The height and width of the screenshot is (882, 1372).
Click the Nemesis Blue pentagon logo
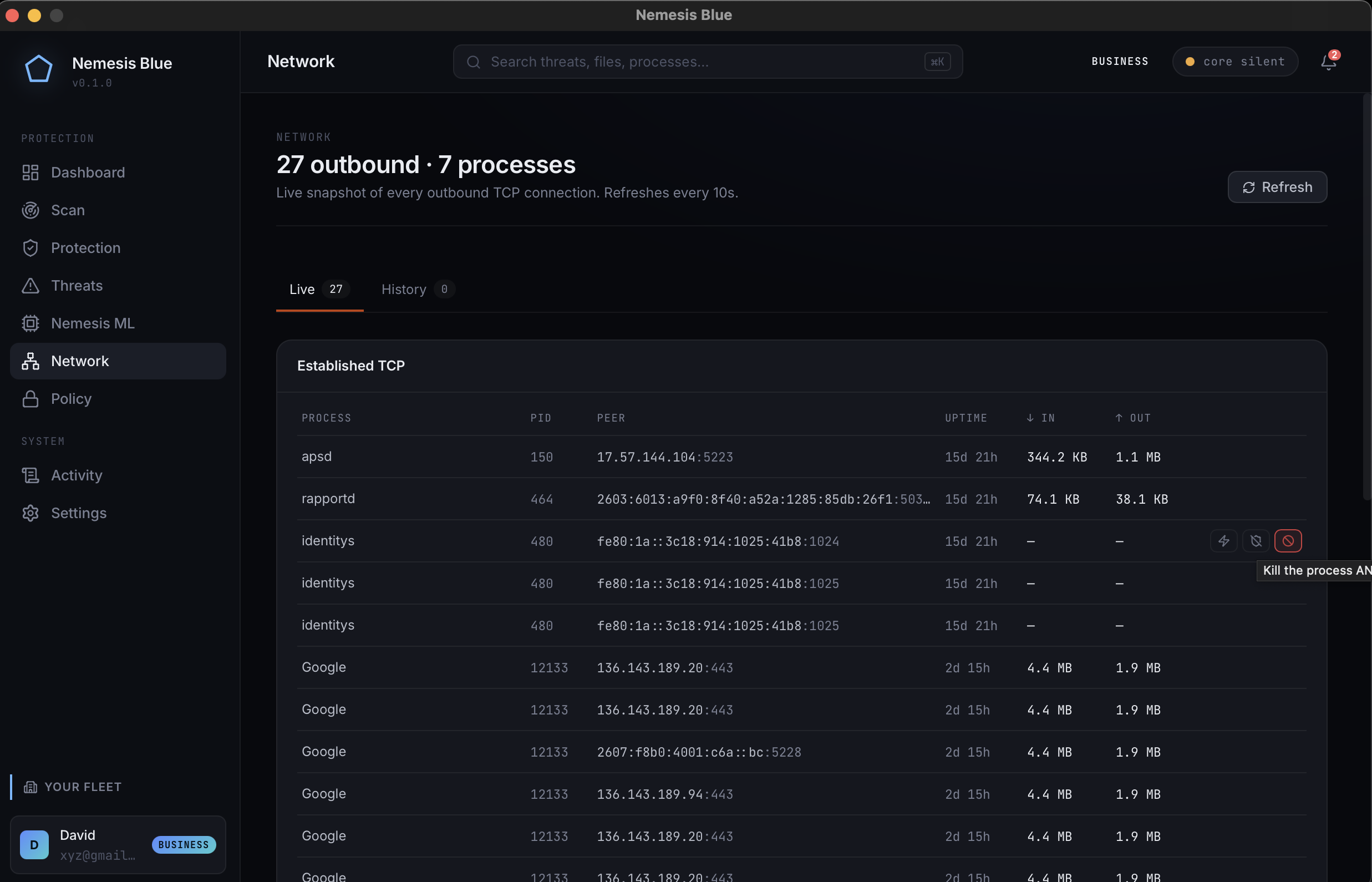coord(39,69)
